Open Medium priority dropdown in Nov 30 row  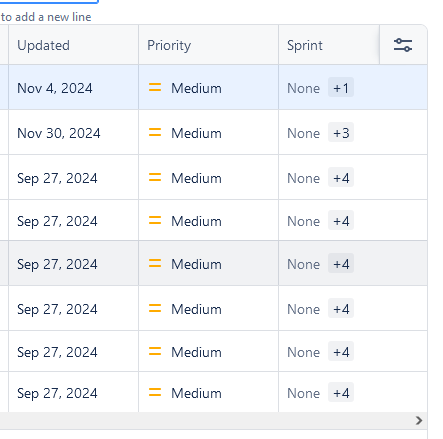[208, 133]
